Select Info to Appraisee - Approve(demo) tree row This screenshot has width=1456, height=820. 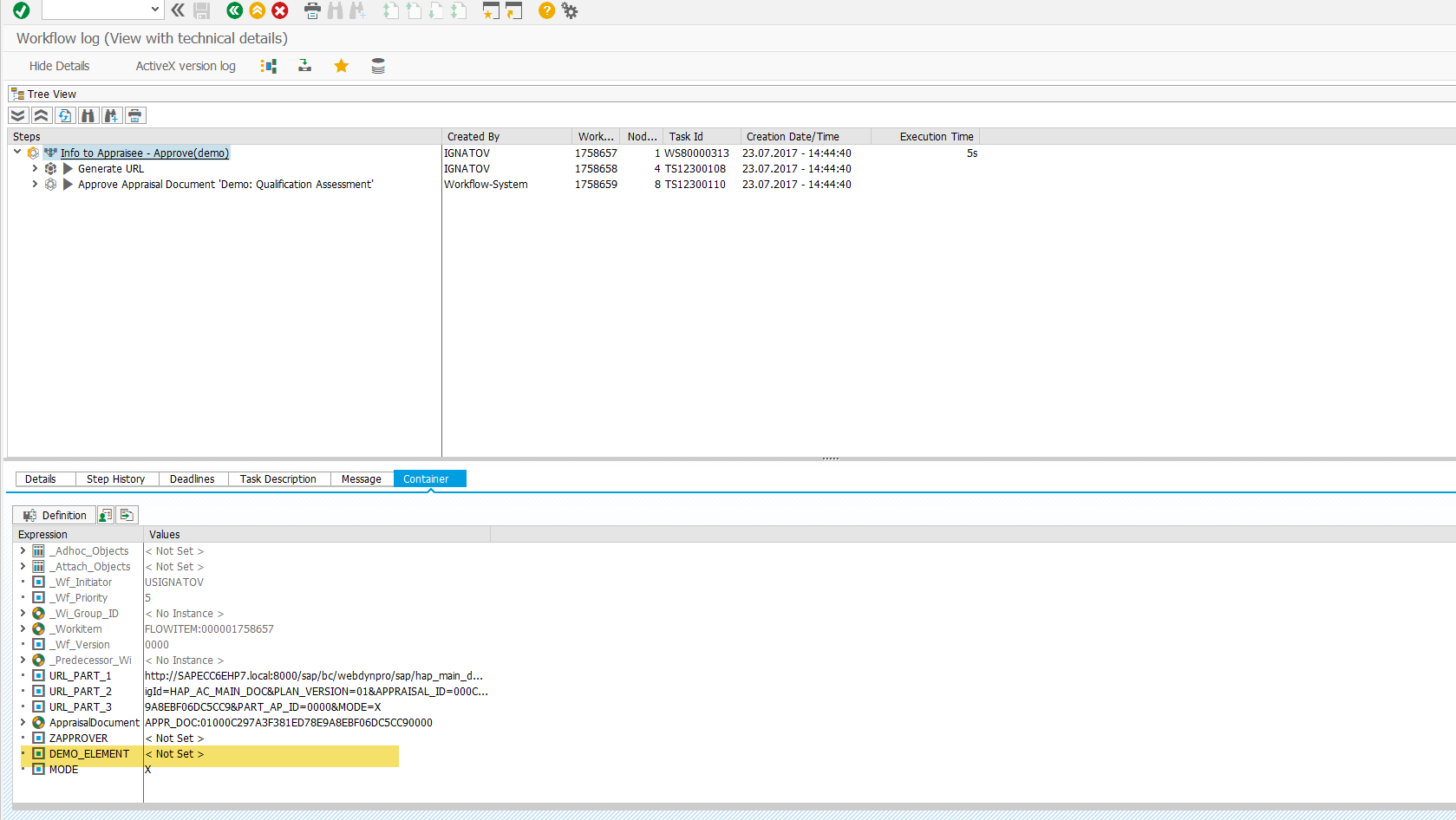144,153
